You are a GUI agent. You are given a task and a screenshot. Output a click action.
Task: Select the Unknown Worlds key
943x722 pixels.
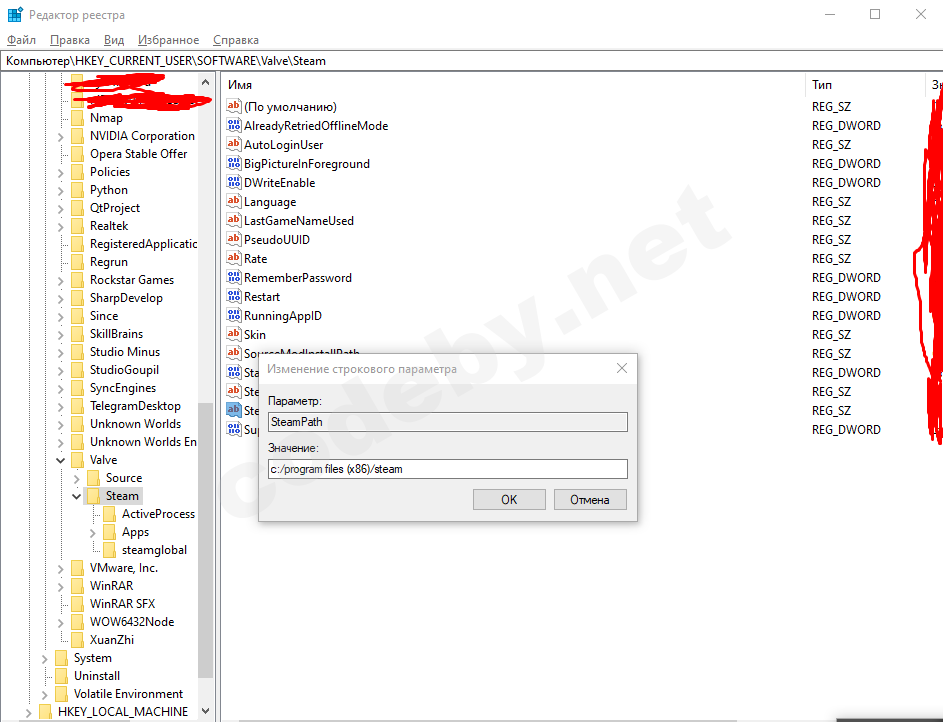click(x=135, y=424)
